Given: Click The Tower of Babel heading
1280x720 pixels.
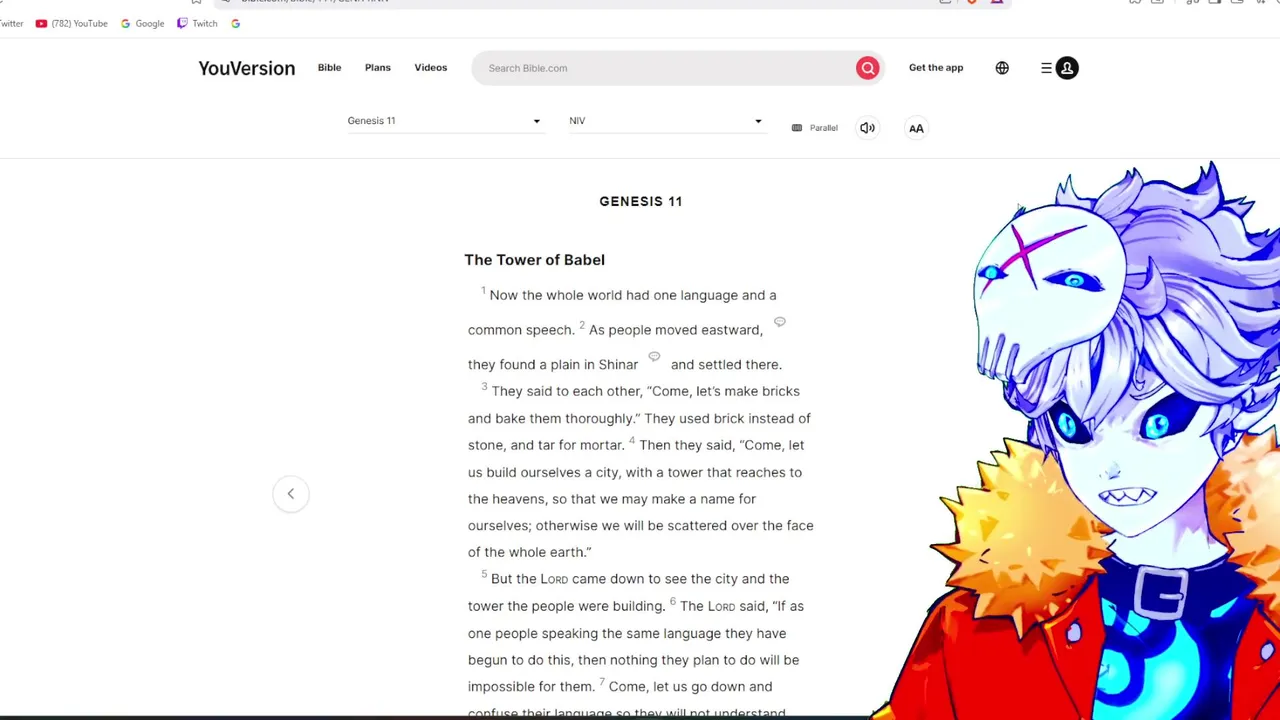Looking at the screenshot, I should [x=535, y=260].
